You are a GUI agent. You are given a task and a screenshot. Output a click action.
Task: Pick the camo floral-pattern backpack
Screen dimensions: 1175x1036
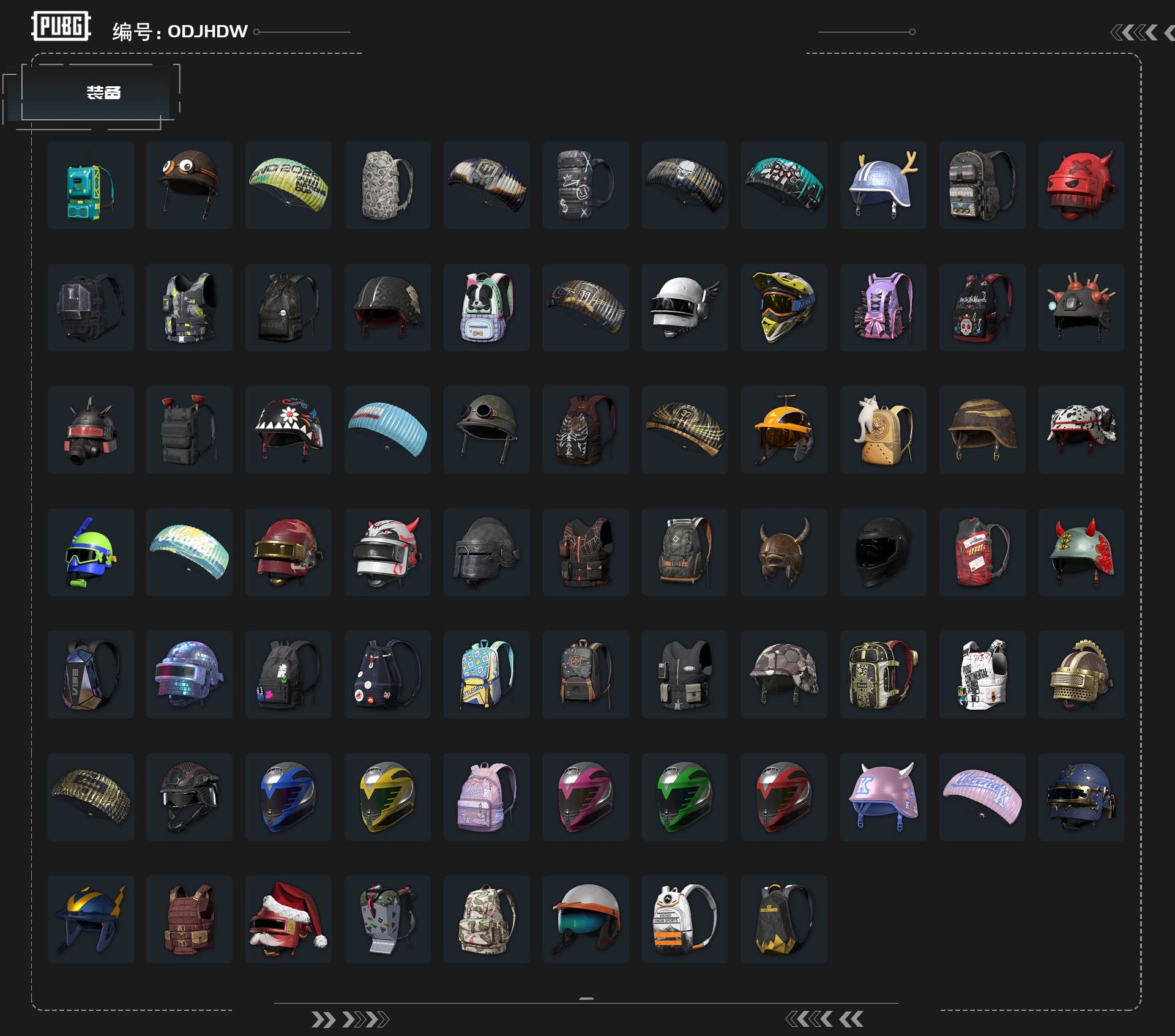click(x=487, y=919)
